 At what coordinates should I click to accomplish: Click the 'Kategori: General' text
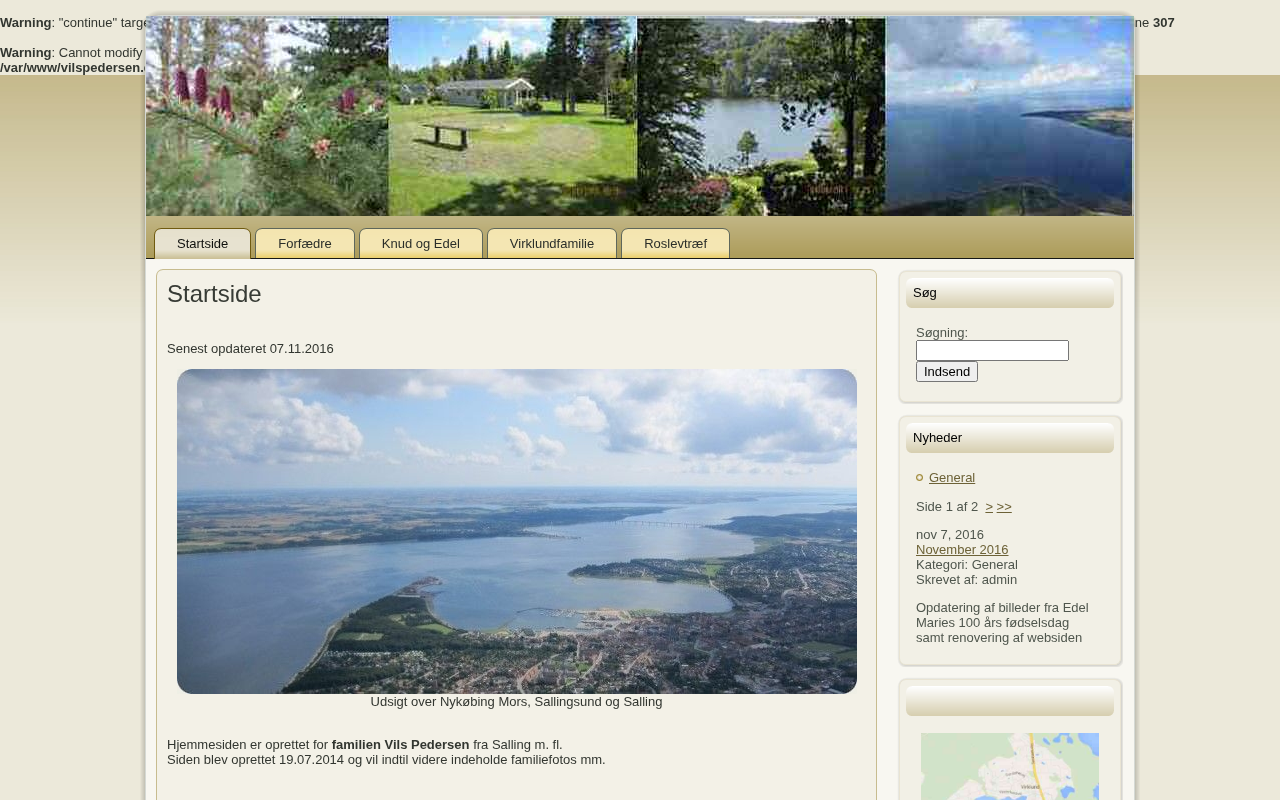[967, 565]
